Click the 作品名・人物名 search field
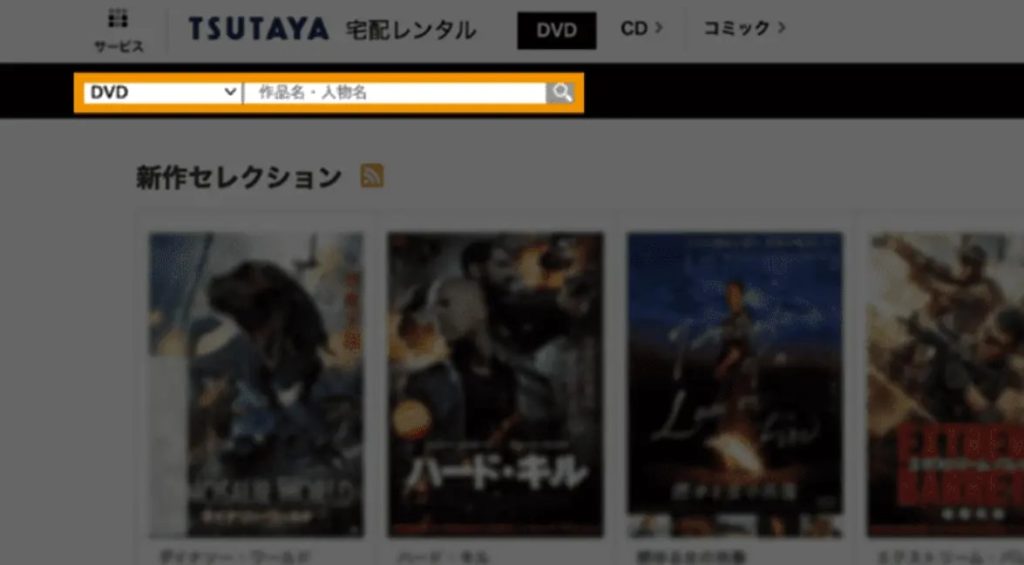1024x565 pixels. [x=395, y=92]
